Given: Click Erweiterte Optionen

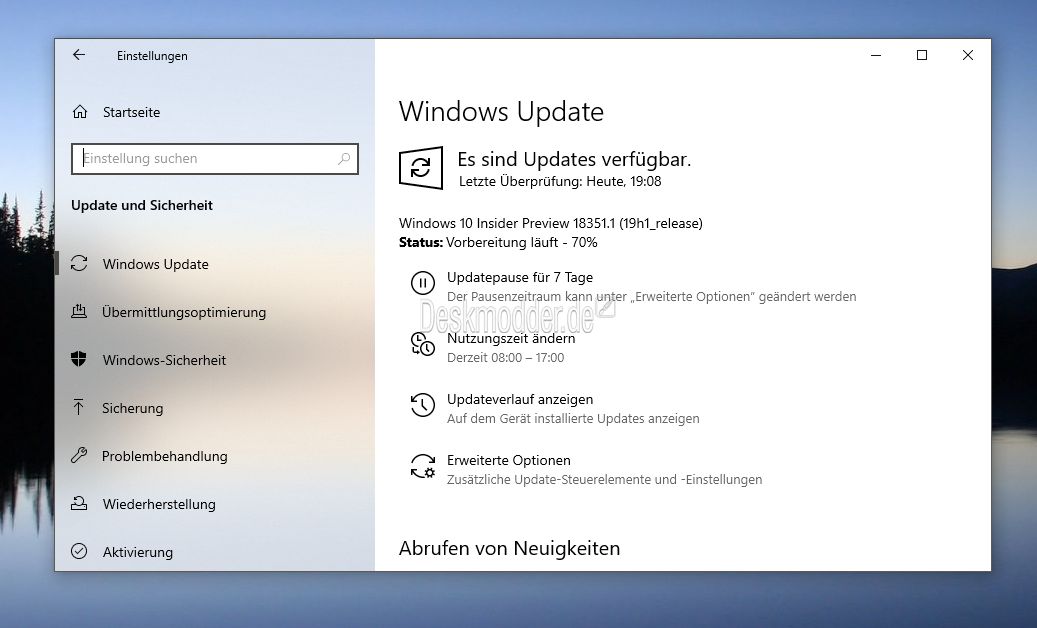Looking at the screenshot, I should click(x=509, y=460).
